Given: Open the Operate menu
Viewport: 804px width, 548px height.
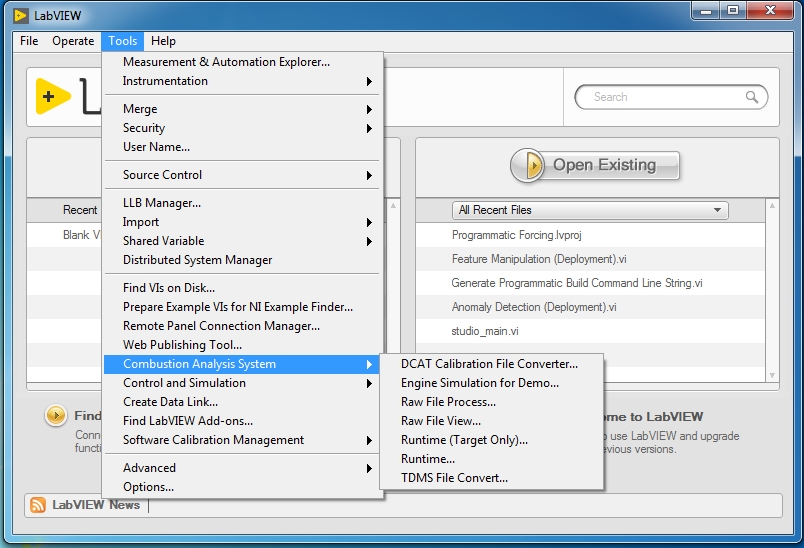Looking at the screenshot, I should [73, 41].
